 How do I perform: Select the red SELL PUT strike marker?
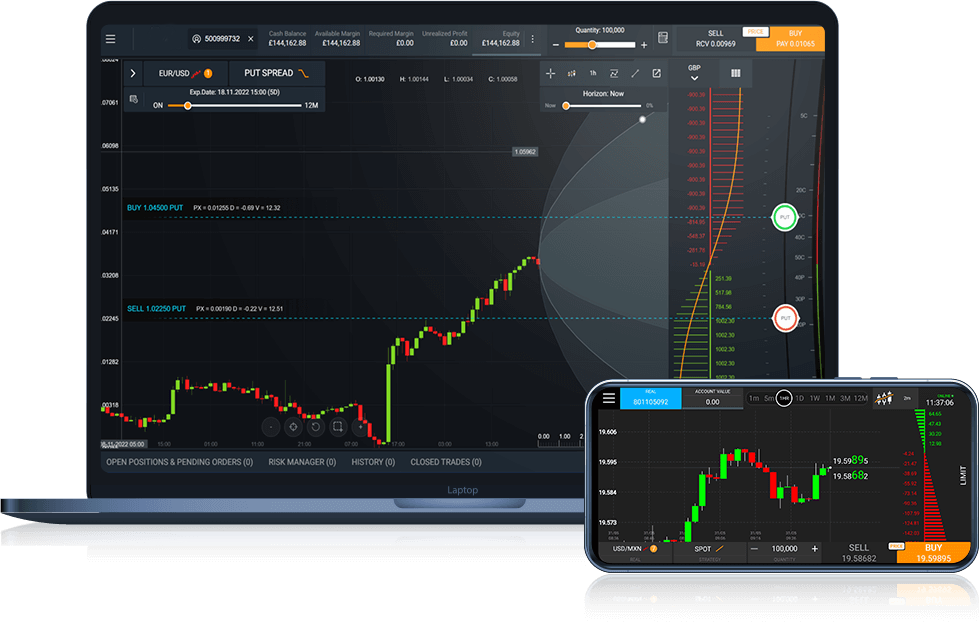(785, 318)
